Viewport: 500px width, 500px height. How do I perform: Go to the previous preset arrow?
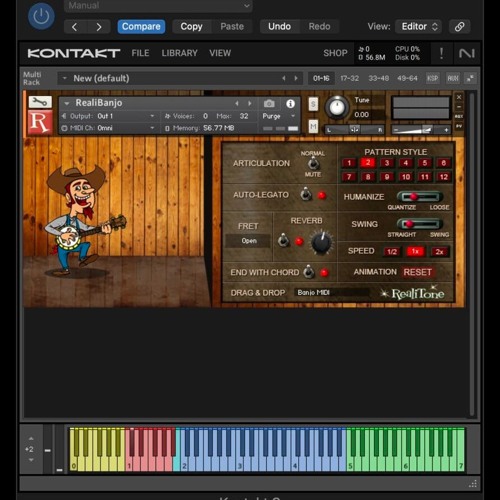click(x=75, y=27)
